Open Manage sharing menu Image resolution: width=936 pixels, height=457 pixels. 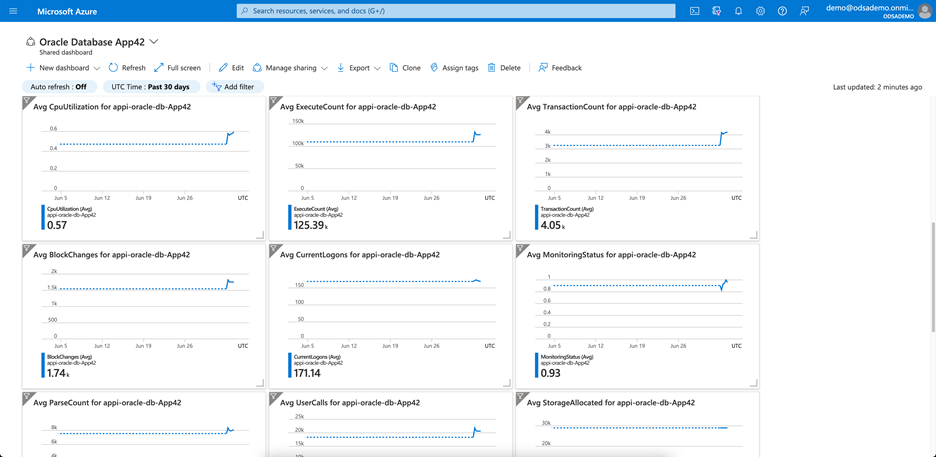290,68
